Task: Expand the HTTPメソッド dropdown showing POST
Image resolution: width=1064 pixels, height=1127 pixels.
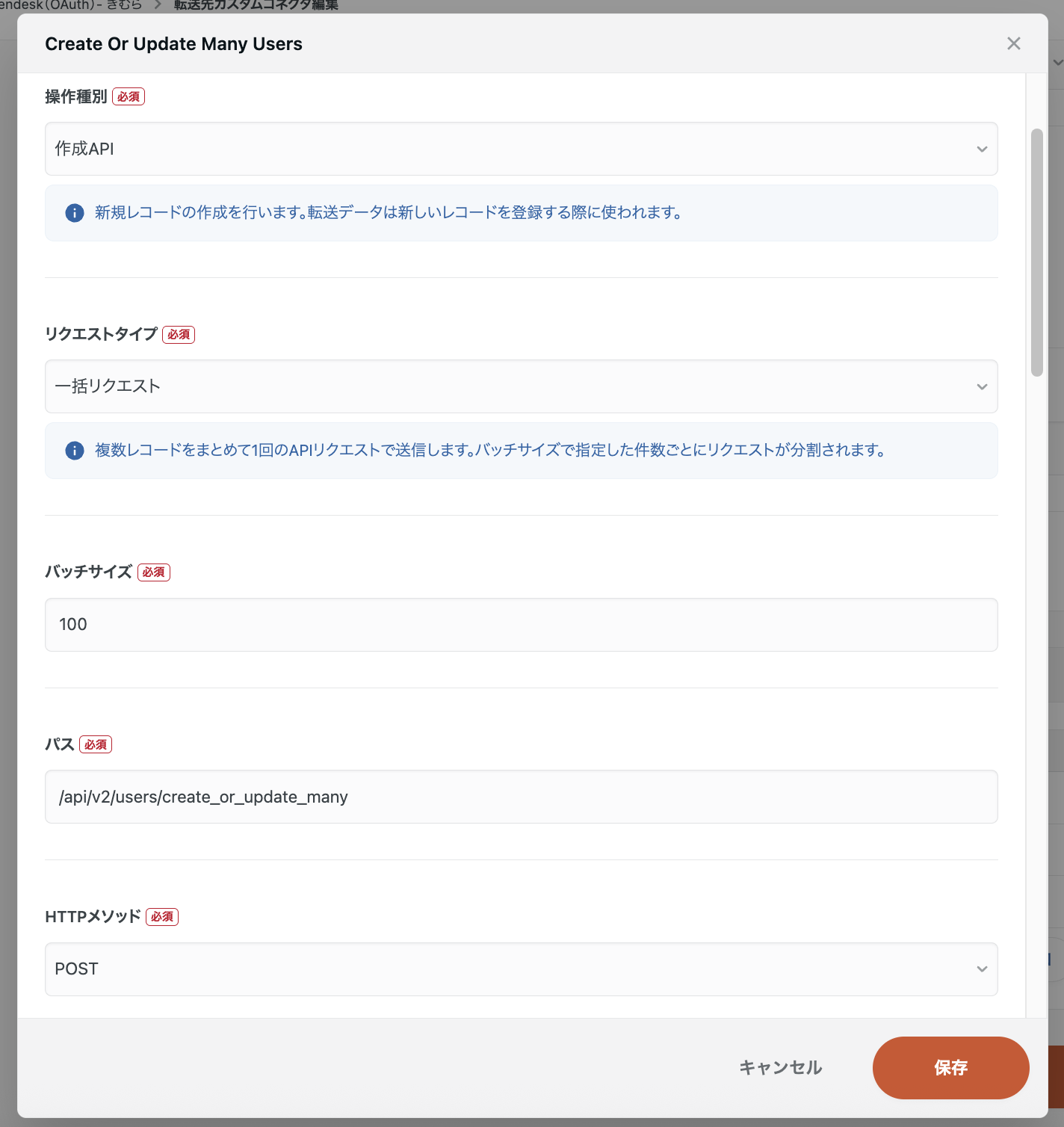Action: [x=508, y=969]
